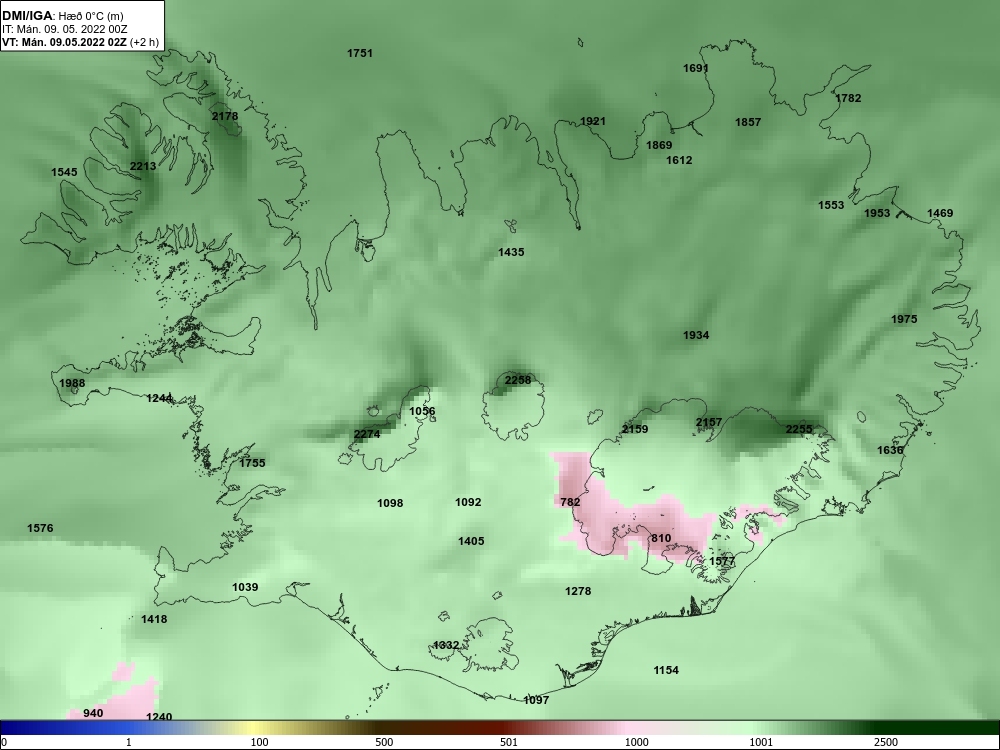Viewport: 1000px width, 750px height.
Task: Click the 1857 value
Action: [x=748, y=122]
